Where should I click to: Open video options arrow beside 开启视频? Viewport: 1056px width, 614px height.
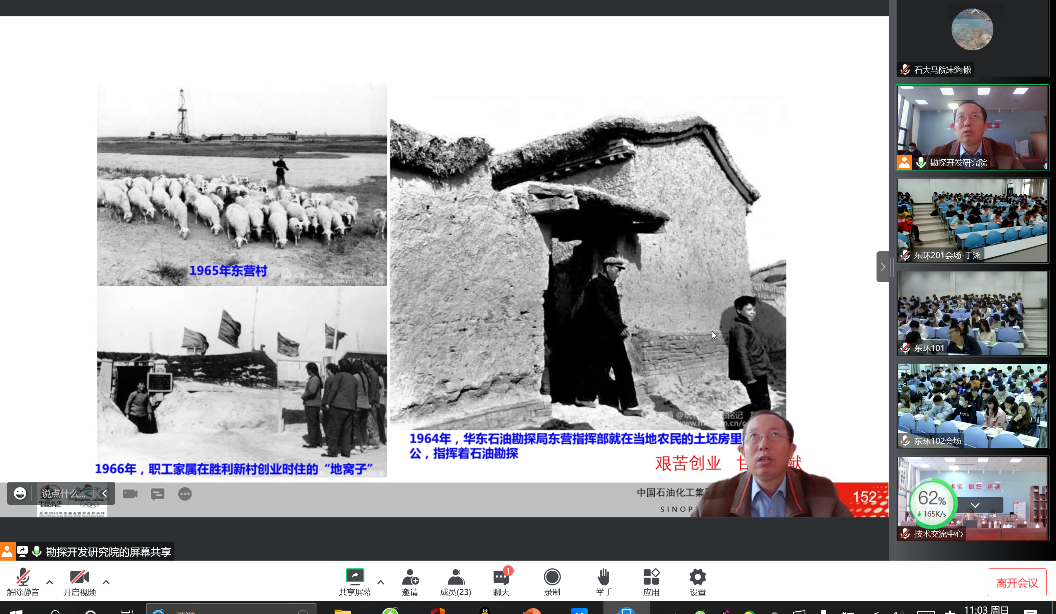(x=106, y=582)
